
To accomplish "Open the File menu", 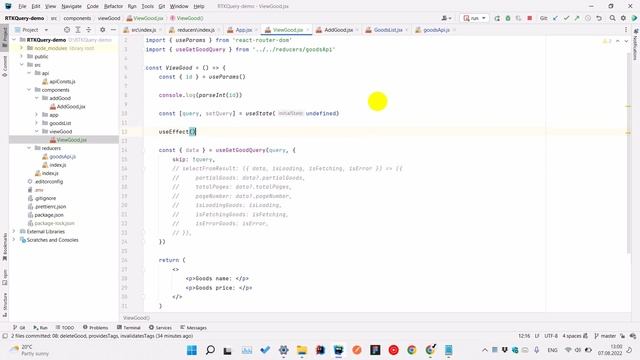I will click(22, 7).
